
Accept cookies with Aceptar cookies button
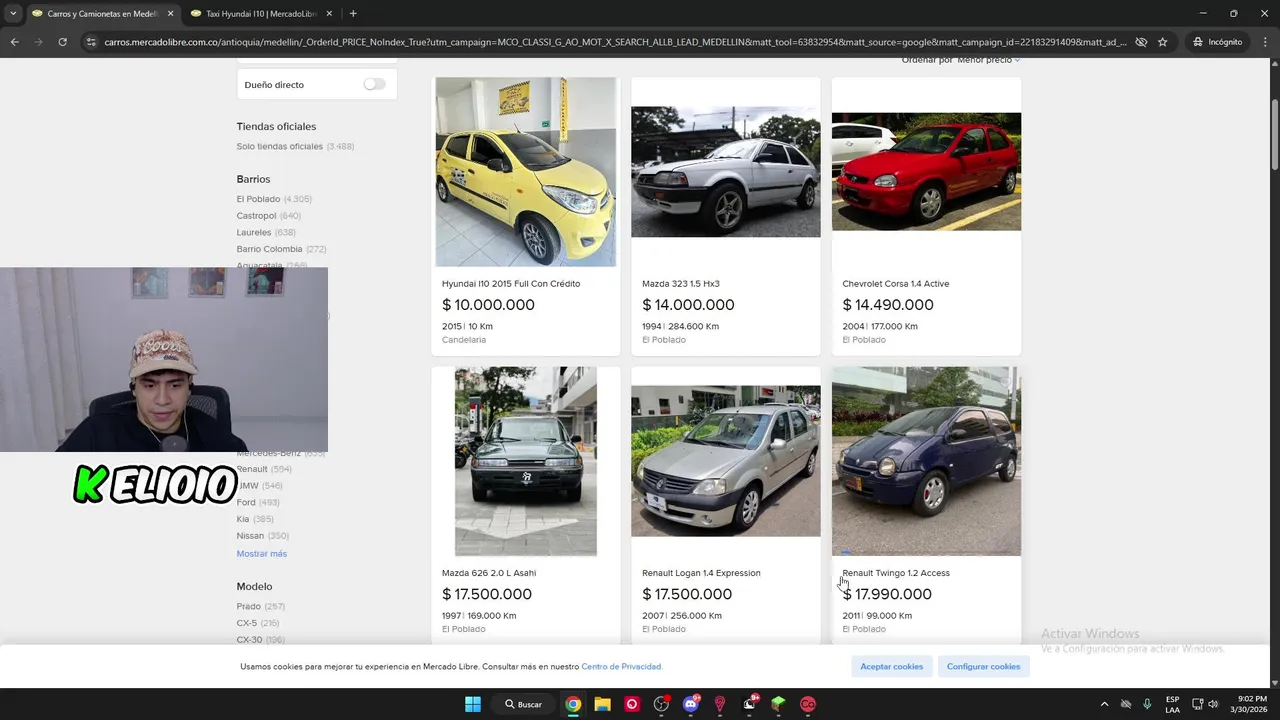click(892, 666)
